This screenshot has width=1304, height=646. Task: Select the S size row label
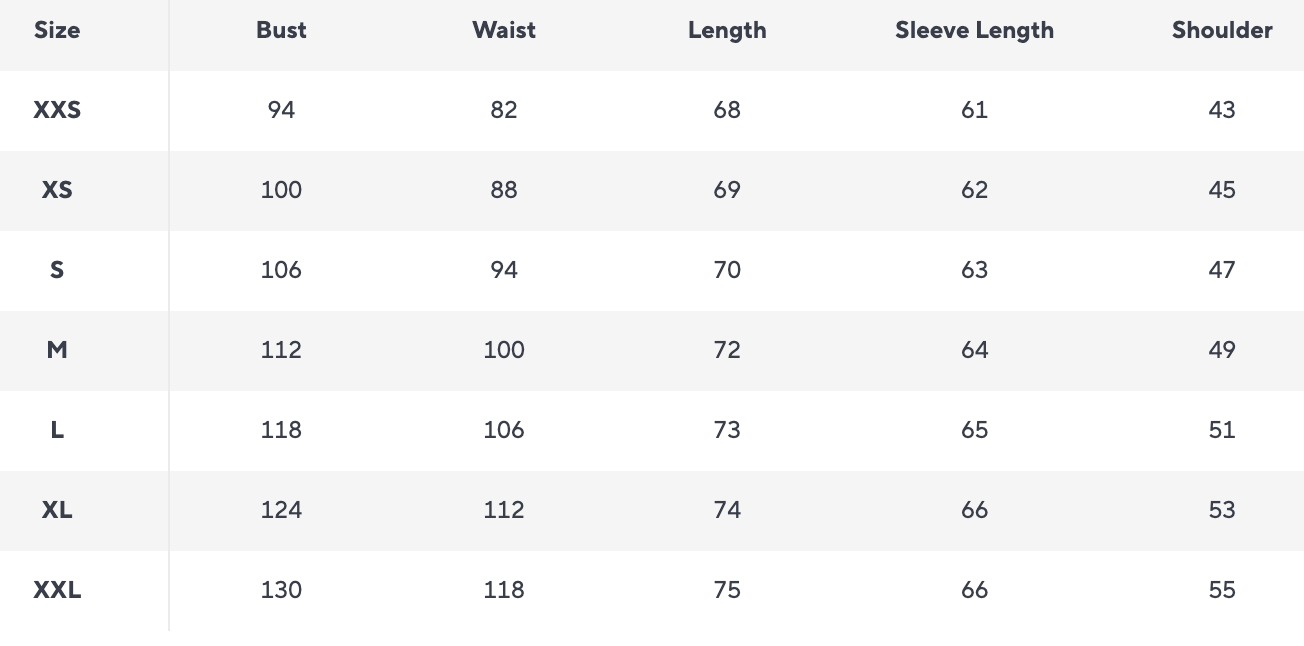57,270
